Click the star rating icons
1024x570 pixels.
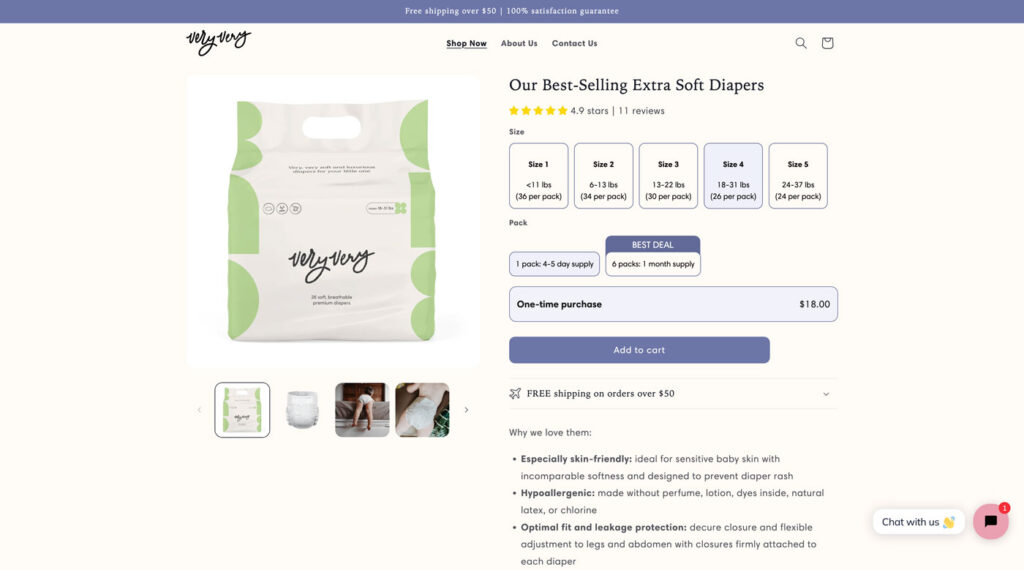(x=538, y=111)
